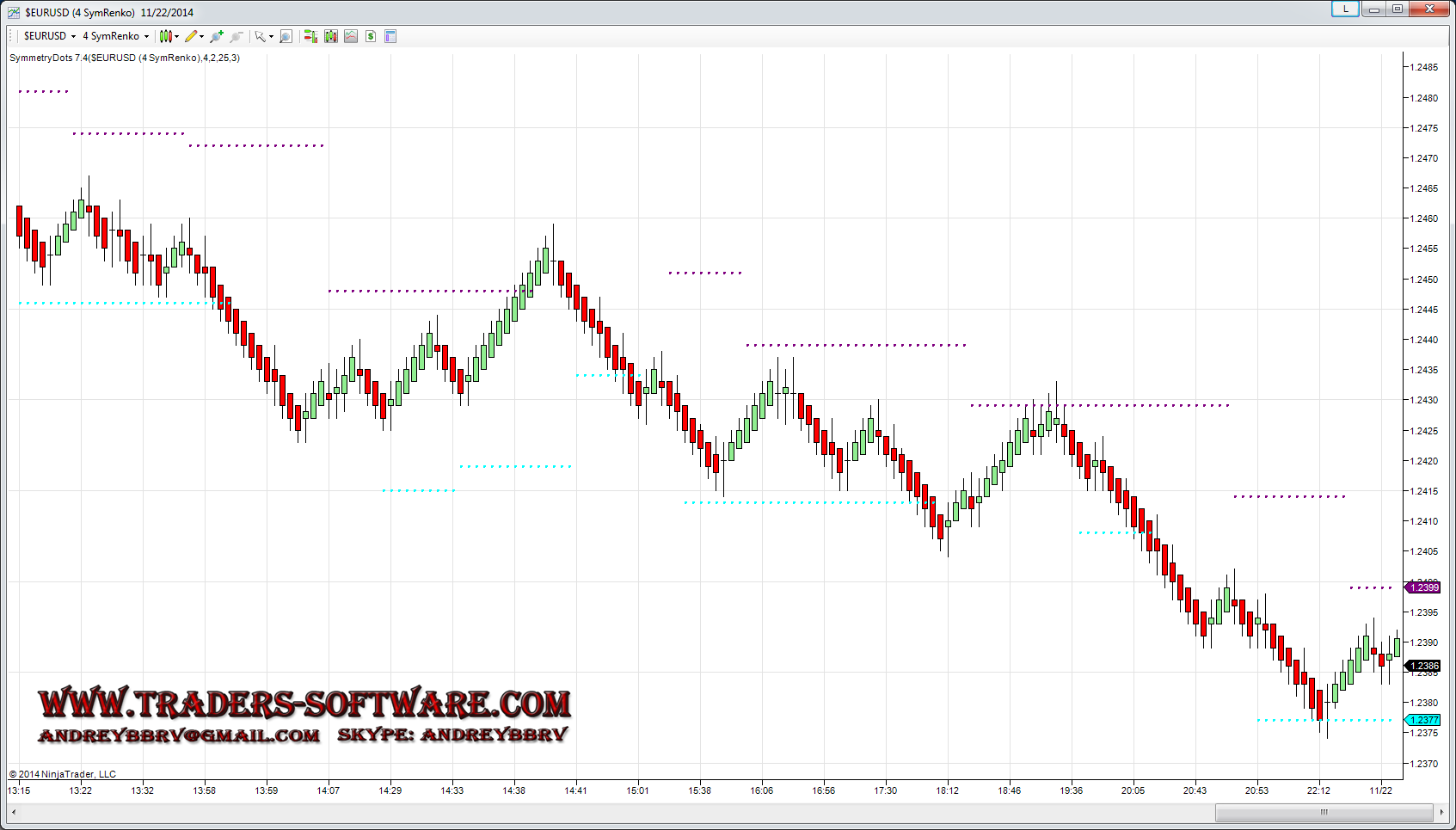This screenshot has height=830, width=1456.
Task: Open the Data Series candlestick icon
Action: [x=331, y=36]
